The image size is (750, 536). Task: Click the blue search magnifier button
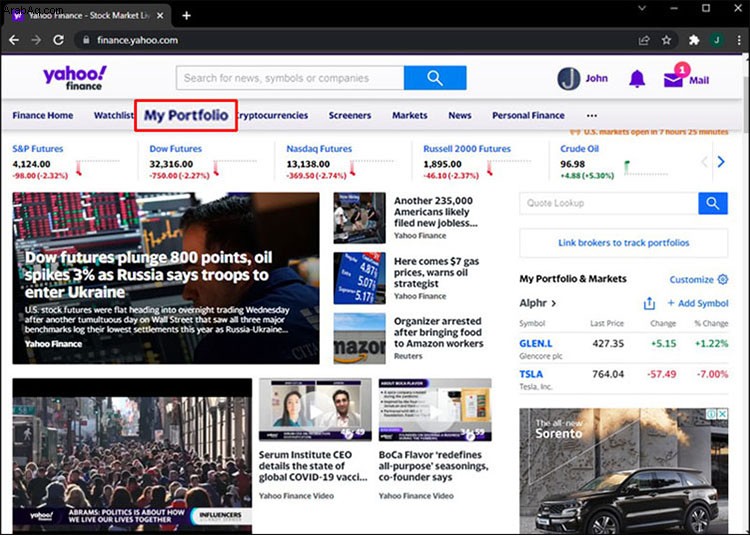[435, 78]
